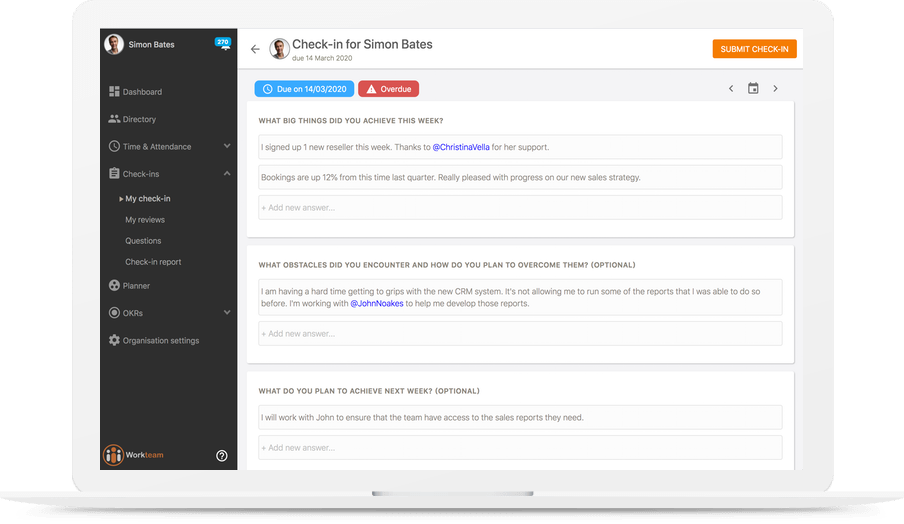
Task: Open Dashboard from the sidebar
Action: 142,92
